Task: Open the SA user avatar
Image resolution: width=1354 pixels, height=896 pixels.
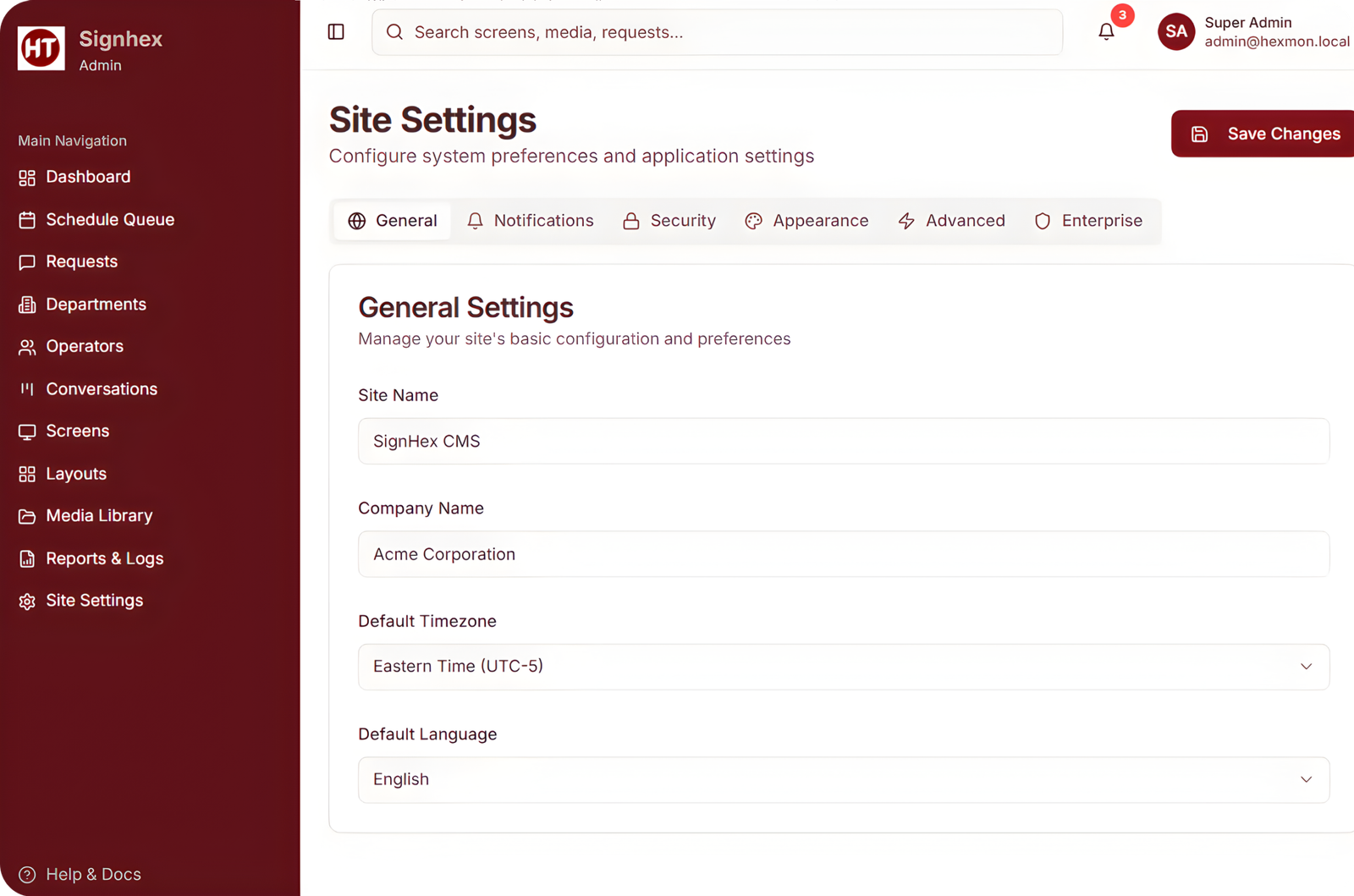Action: [1175, 32]
